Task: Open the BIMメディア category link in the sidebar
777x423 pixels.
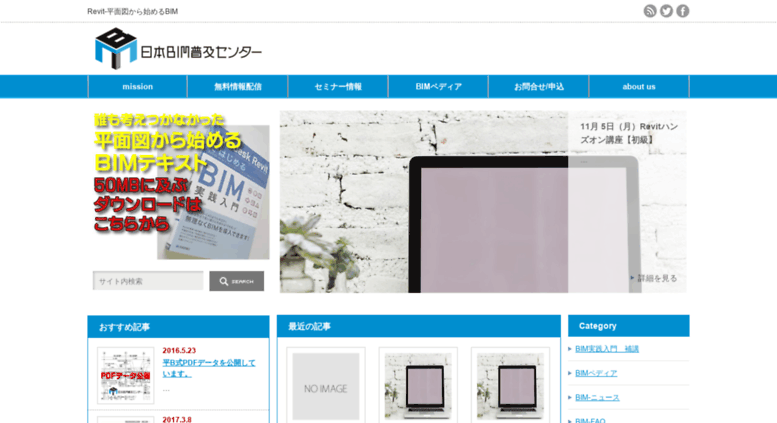Action: (x=596, y=373)
